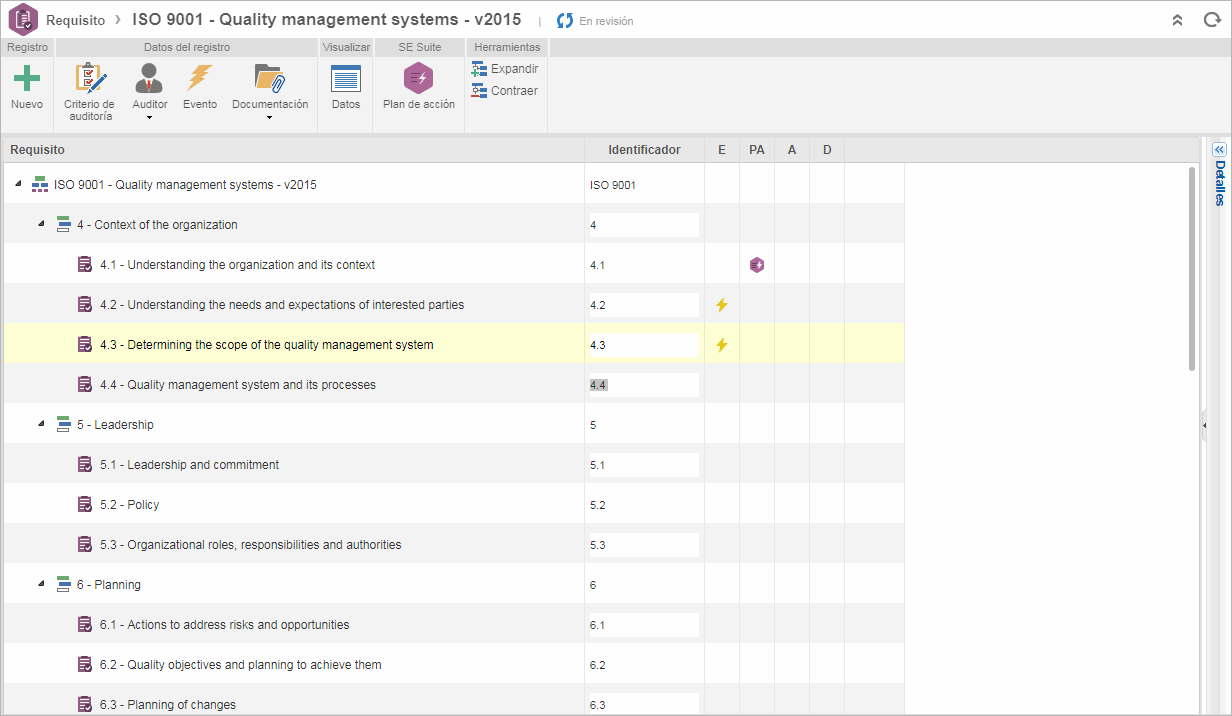Click the green Nuevo plus icon

27,78
